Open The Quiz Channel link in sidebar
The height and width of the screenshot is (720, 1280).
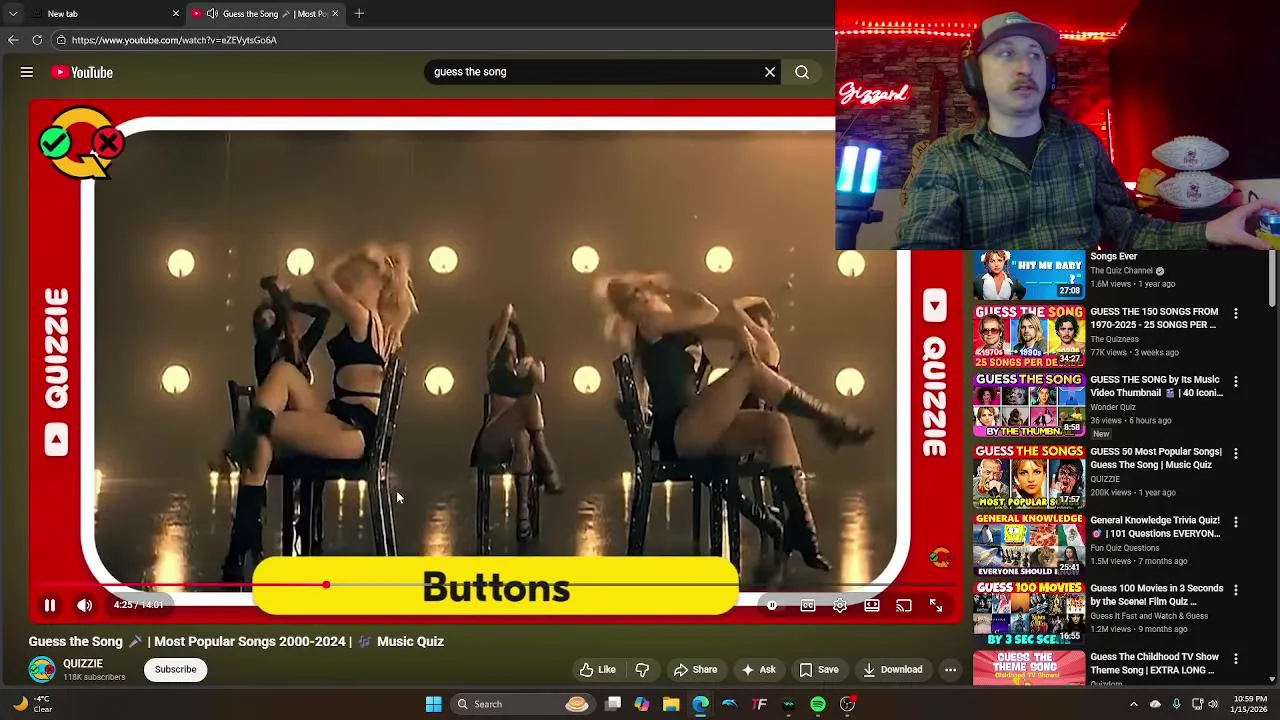click(x=1122, y=271)
